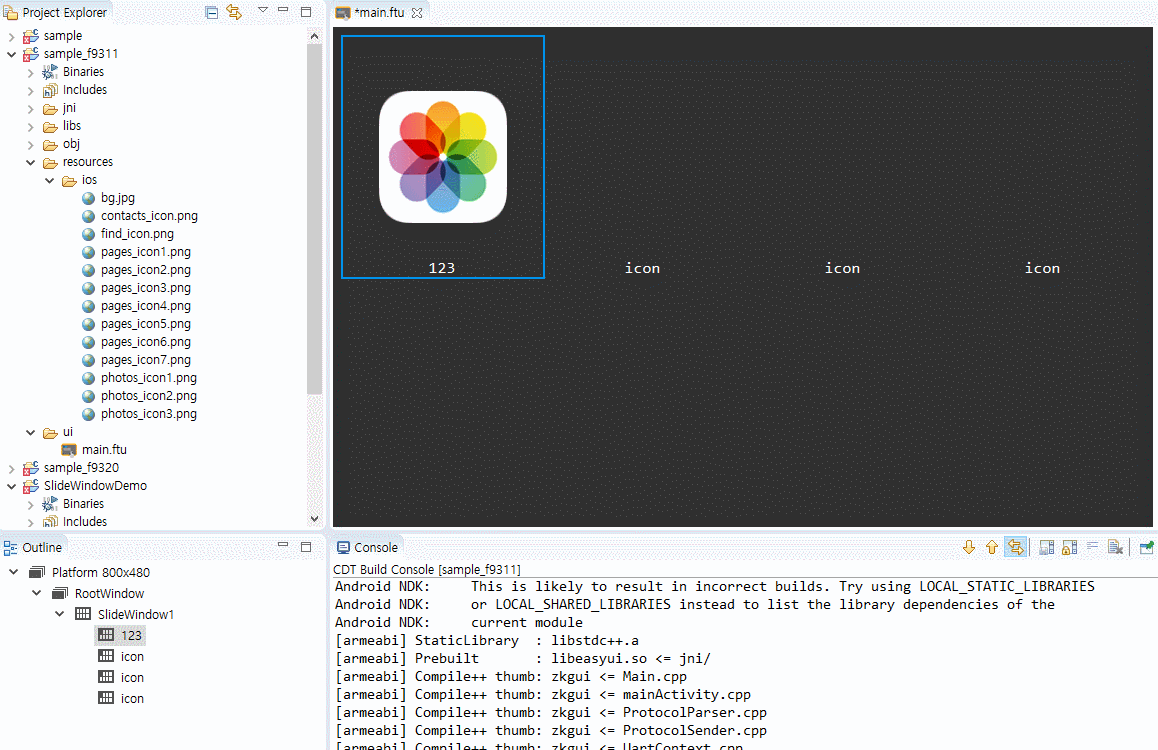Select find_icon.png file
Image resolution: width=1158 pixels, height=750 pixels.
(137, 233)
